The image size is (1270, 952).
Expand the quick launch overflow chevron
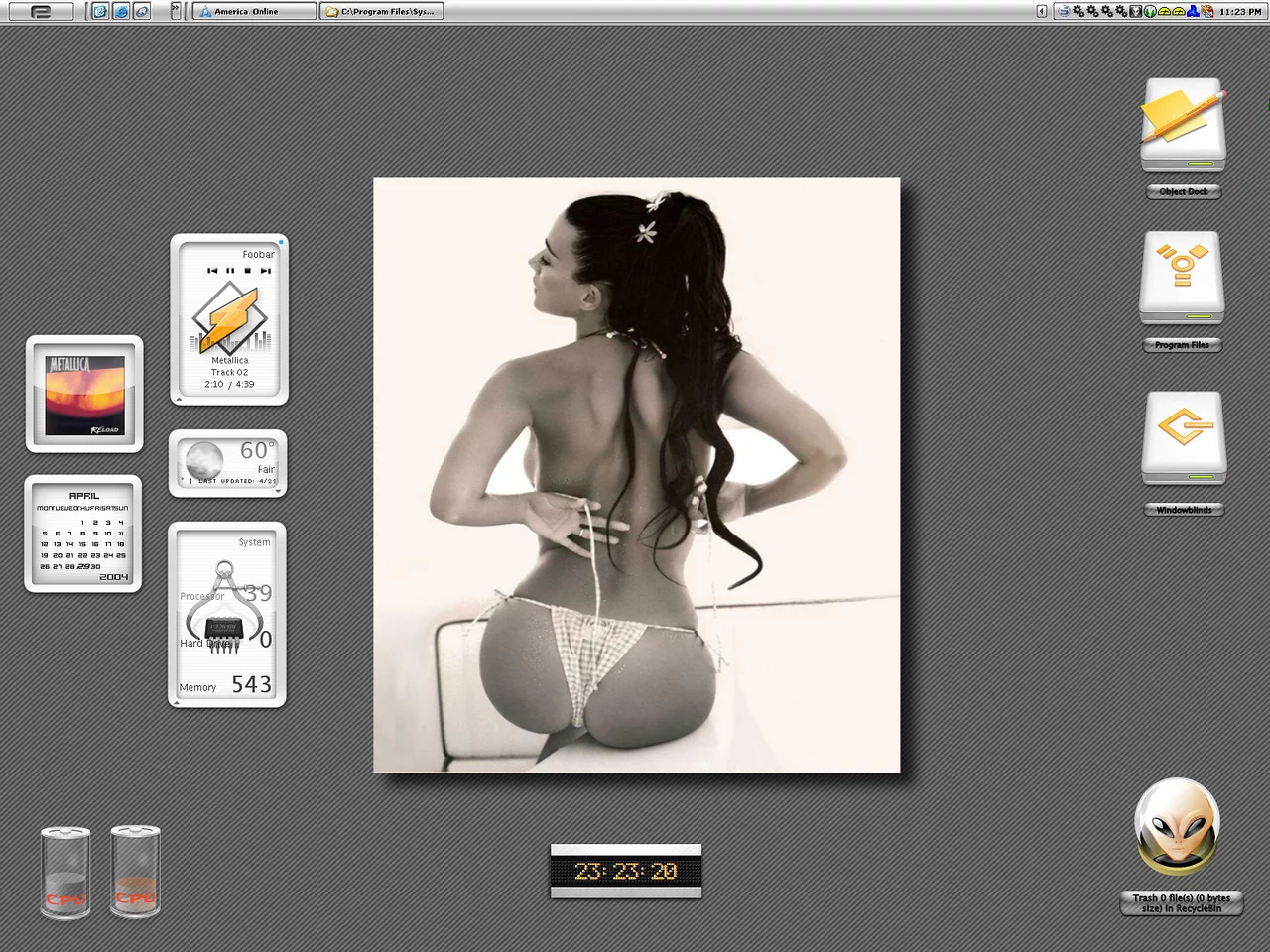coord(176,8)
